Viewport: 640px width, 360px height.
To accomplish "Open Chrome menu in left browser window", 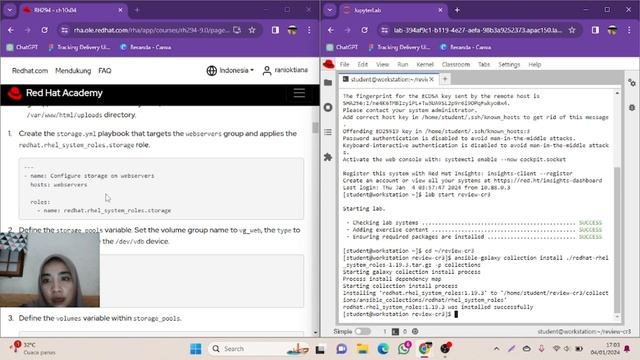I will (x=309, y=30).
